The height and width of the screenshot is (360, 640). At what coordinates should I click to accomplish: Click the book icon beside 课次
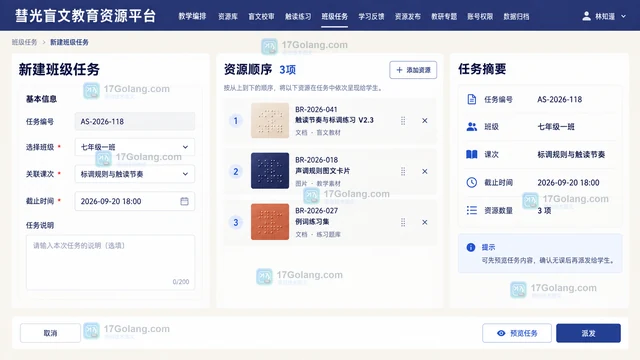[x=471, y=154]
